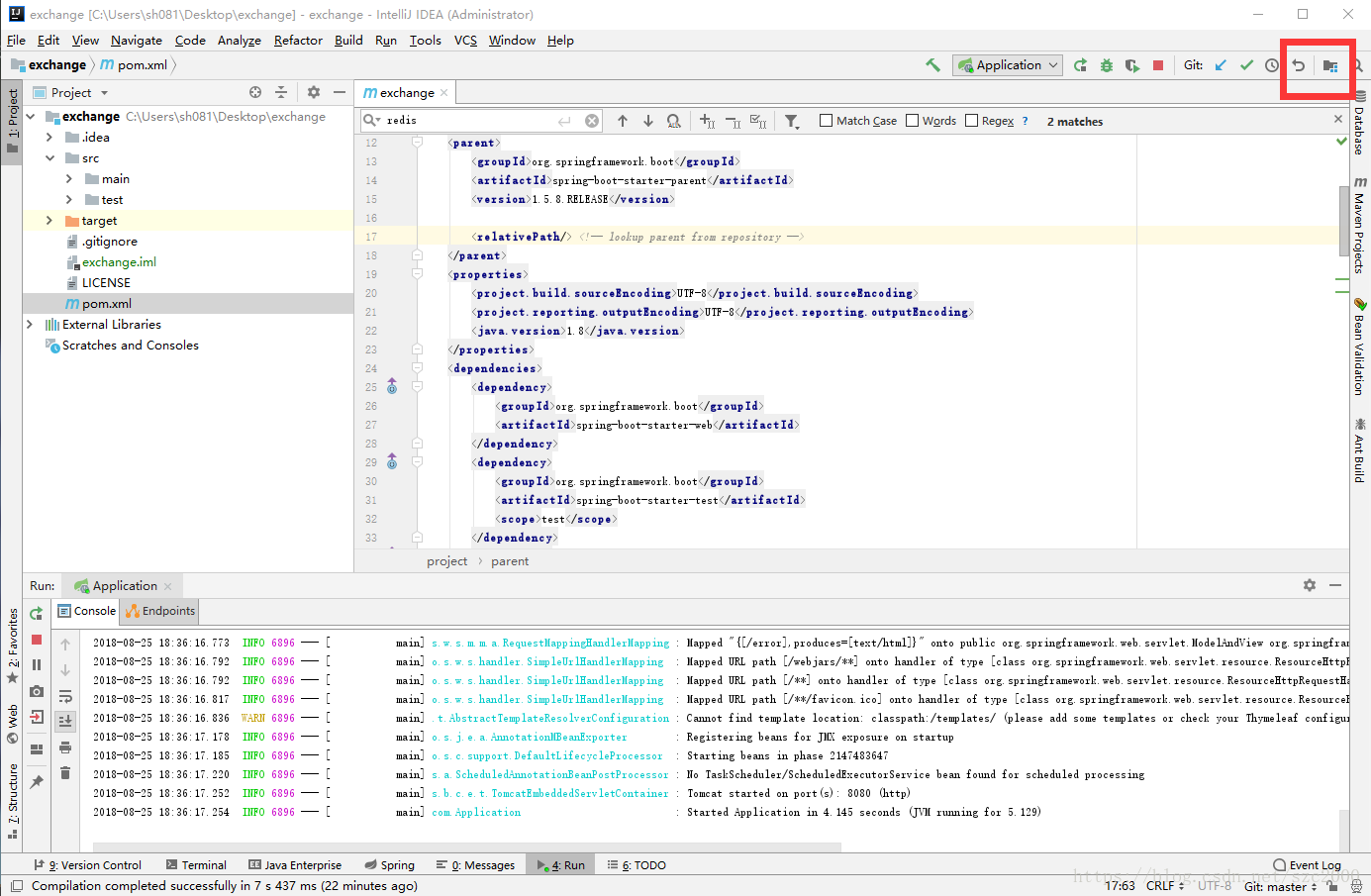Open the Analyze menu

pos(240,41)
